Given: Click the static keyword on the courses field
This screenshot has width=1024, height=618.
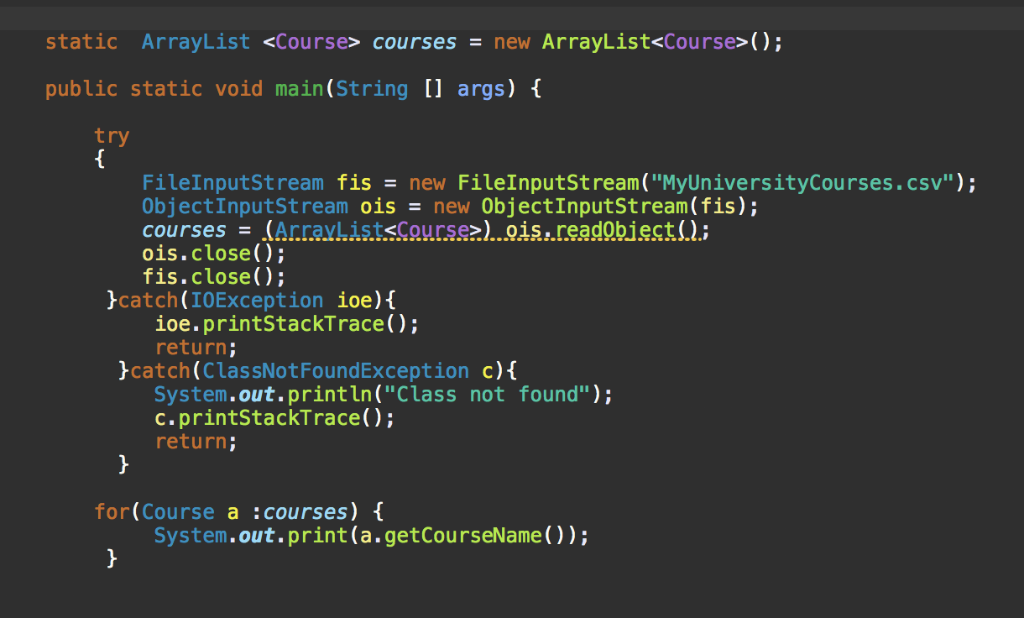Looking at the screenshot, I should 82,42.
